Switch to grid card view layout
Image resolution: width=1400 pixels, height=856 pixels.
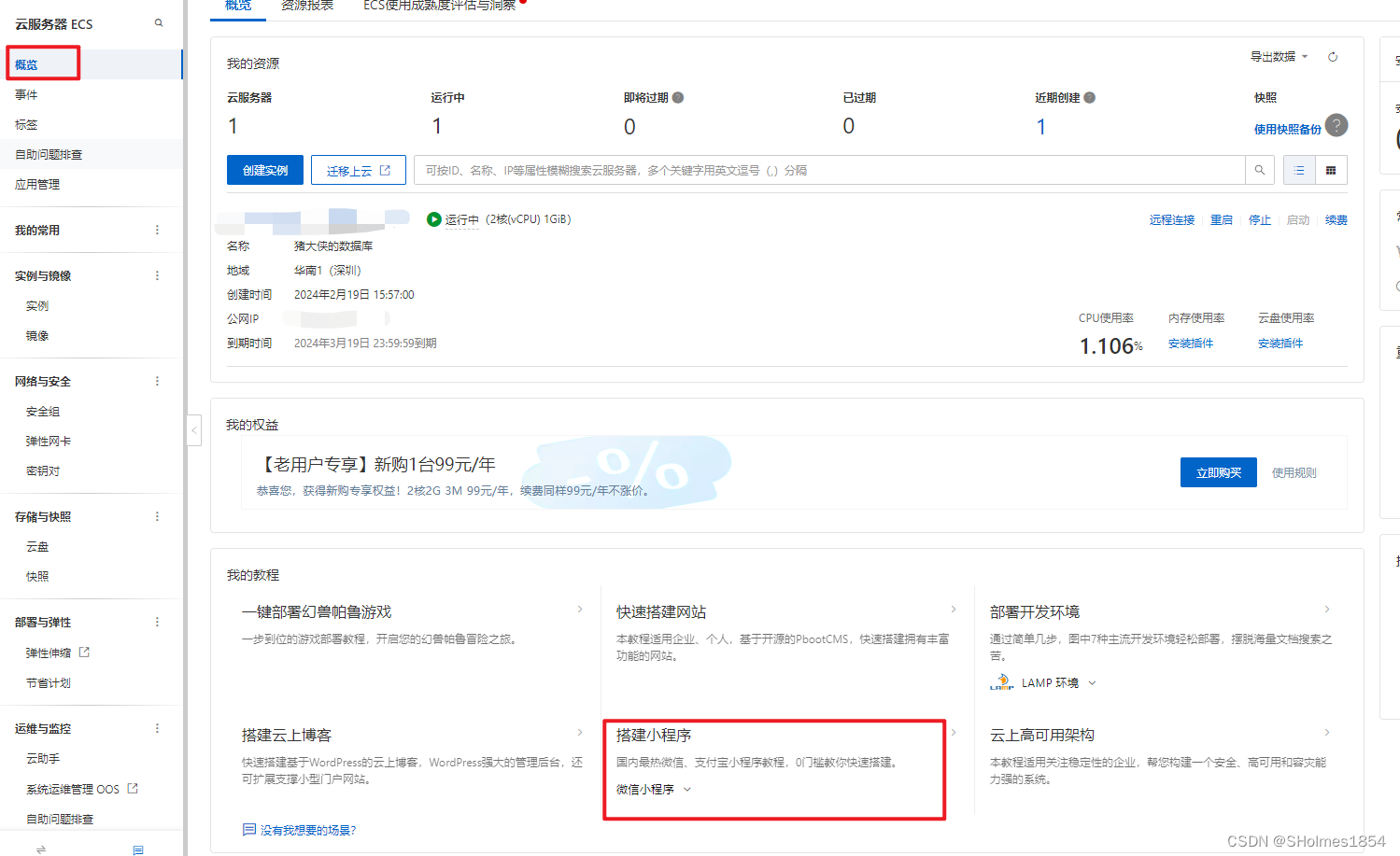click(1331, 170)
